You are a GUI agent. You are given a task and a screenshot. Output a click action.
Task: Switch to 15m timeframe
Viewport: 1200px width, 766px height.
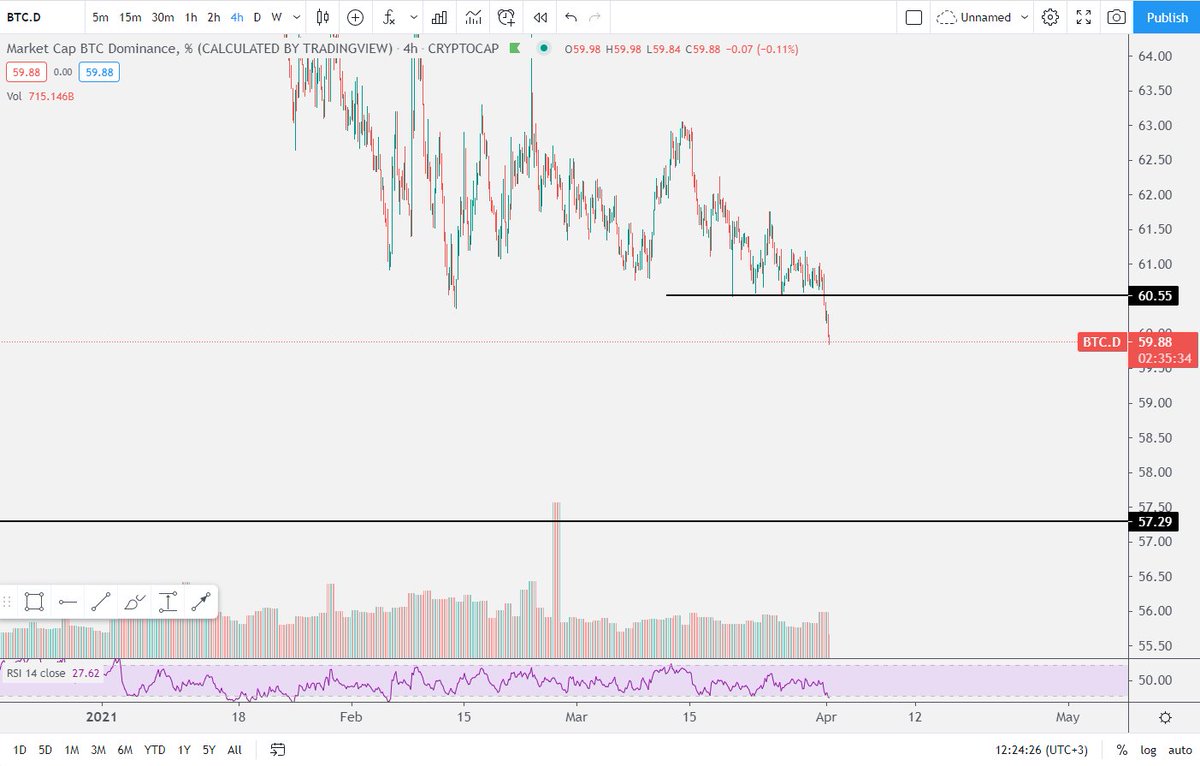(130, 17)
